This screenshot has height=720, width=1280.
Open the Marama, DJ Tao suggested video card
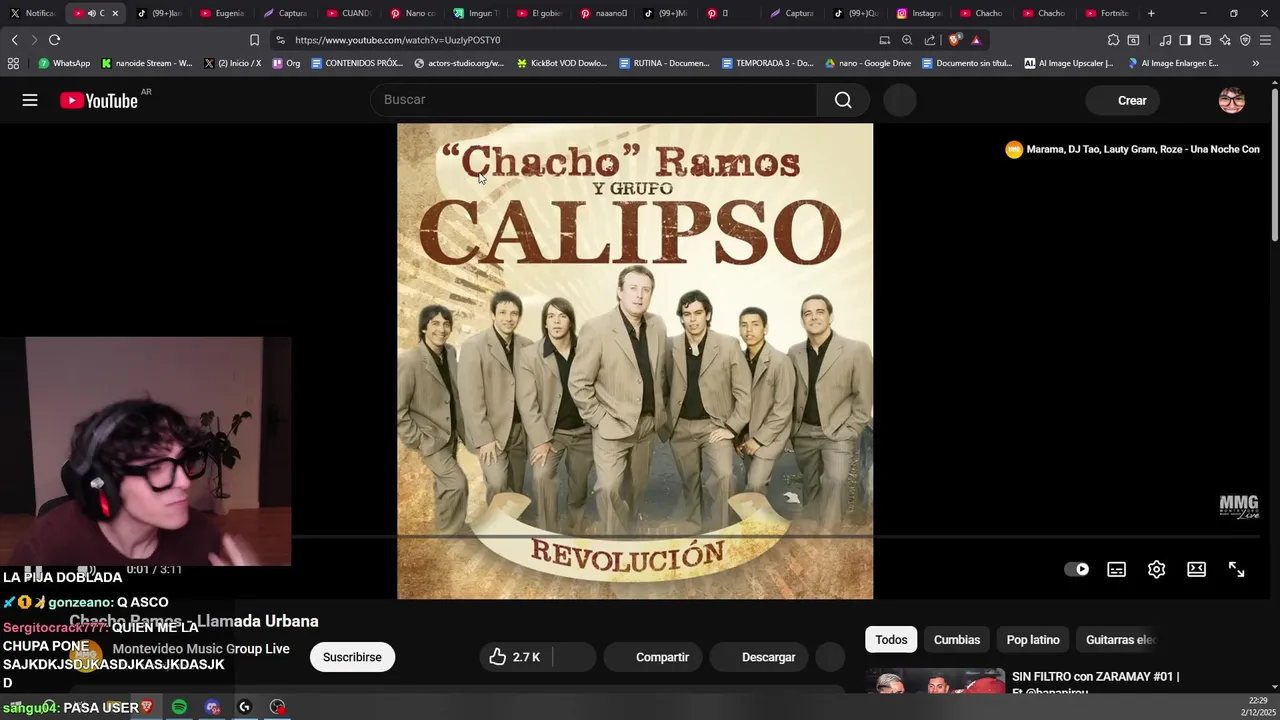click(1132, 149)
